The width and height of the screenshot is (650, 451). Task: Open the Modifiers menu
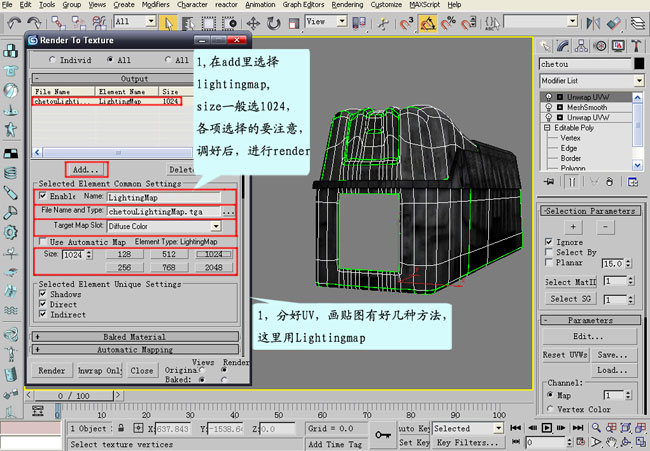coord(156,5)
